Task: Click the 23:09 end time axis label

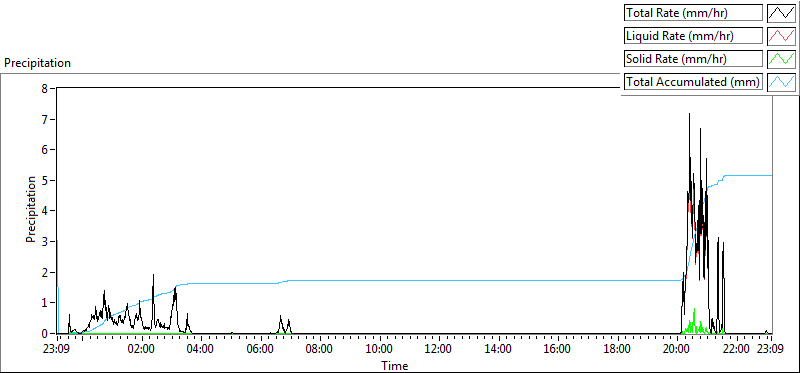Action: coord(770,350)
